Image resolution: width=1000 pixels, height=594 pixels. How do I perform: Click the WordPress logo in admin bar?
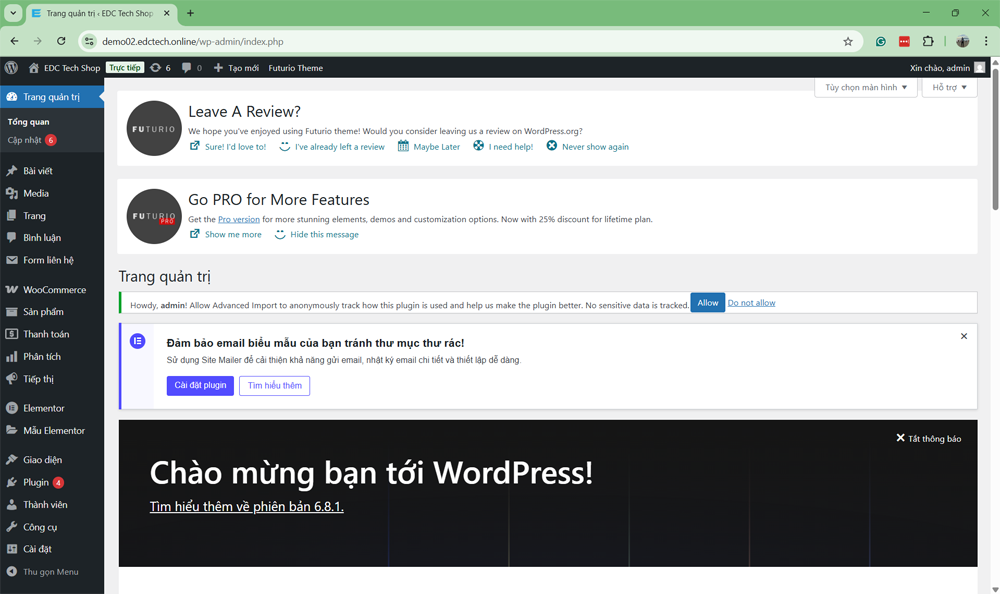click(11, 68)
